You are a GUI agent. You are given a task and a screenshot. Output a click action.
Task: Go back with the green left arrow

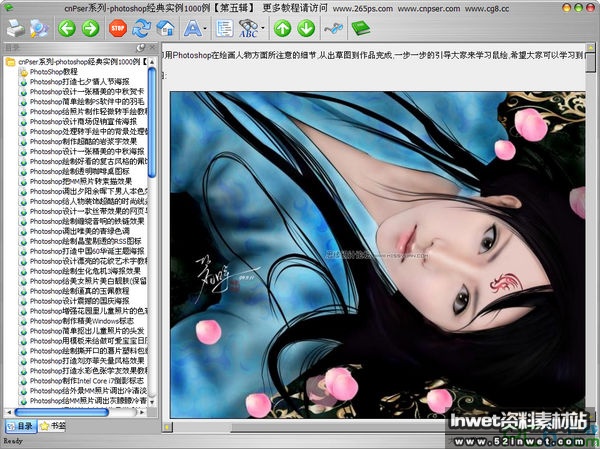pyautogui.click(x=67, y=29)
